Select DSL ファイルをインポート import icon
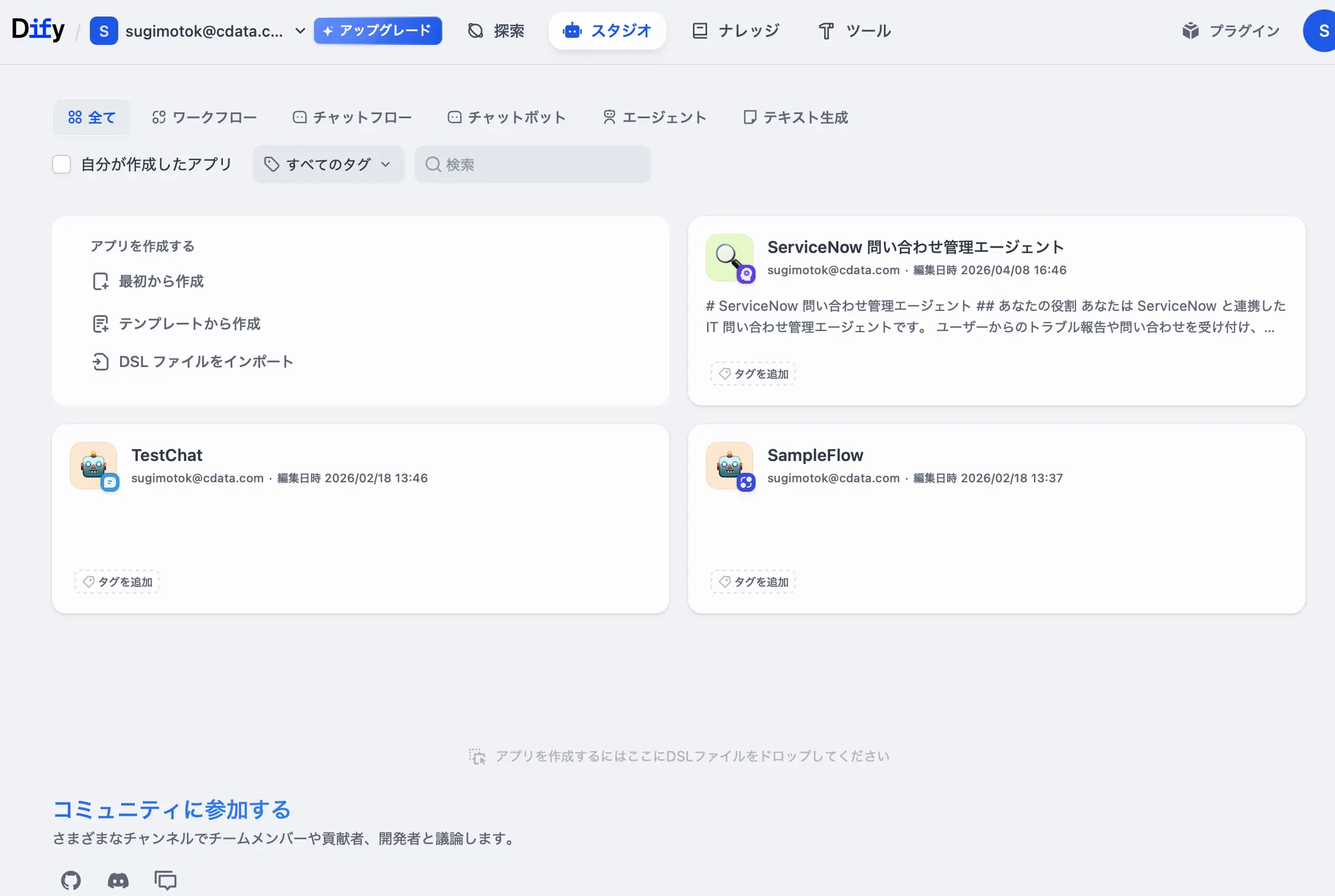 pos(101,361)
